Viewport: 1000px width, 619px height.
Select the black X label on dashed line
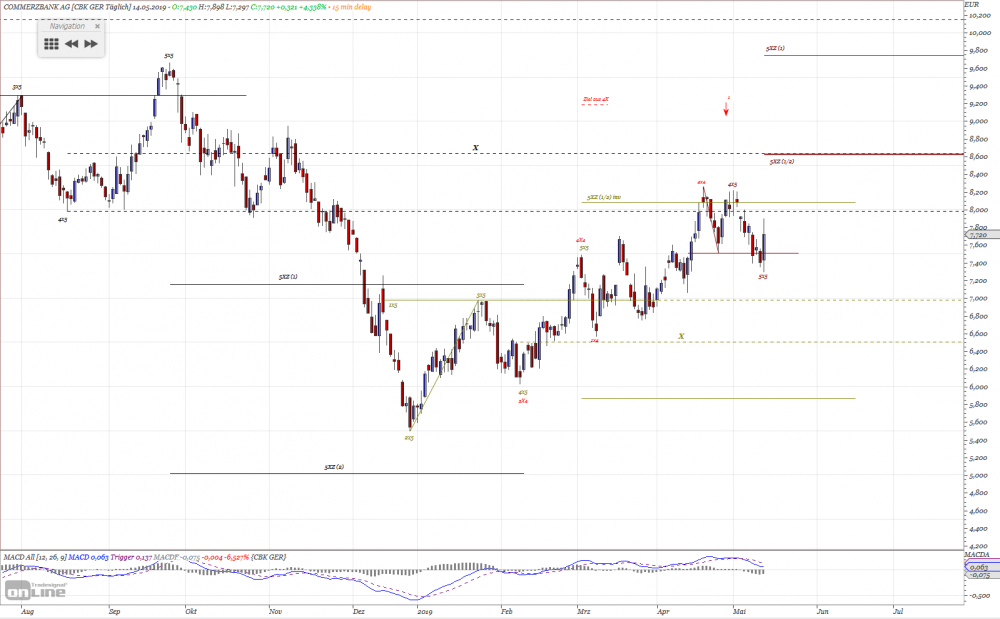[x=475, y=148]
